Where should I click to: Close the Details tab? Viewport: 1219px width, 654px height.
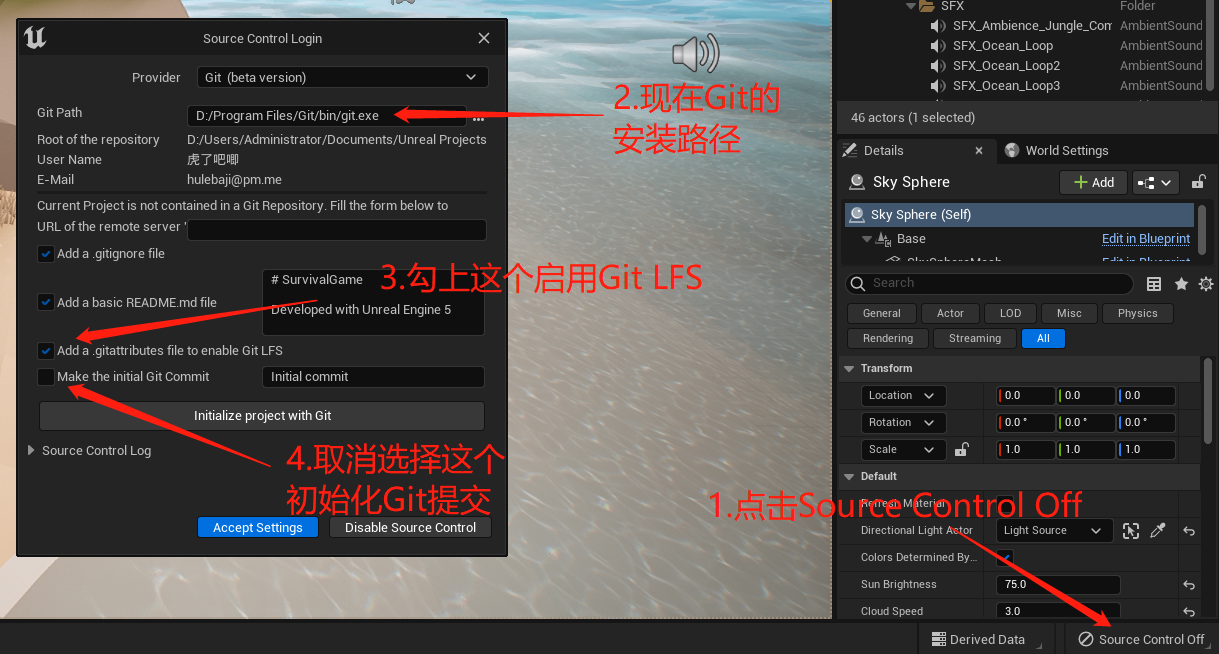(x=979, y=150)
